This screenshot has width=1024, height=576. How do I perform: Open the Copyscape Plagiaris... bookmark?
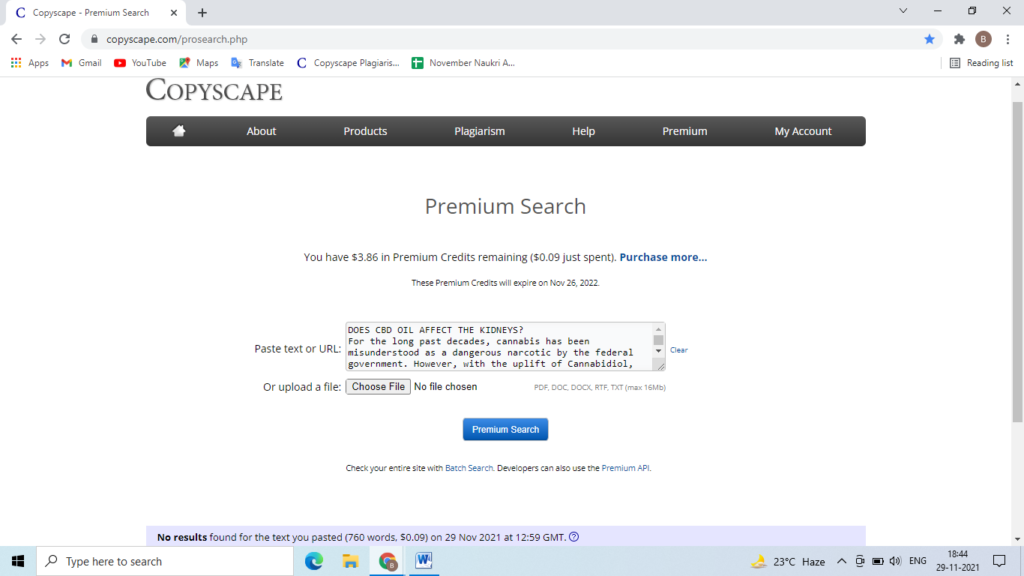tap(347, 63)
